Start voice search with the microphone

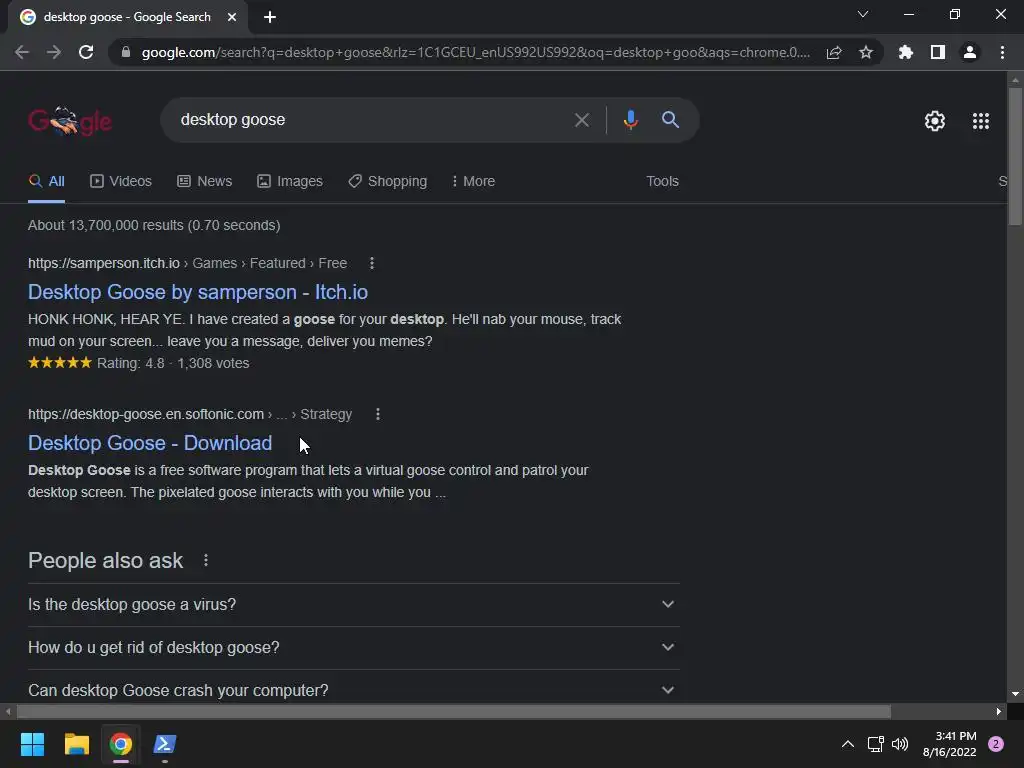pos(630,120)
